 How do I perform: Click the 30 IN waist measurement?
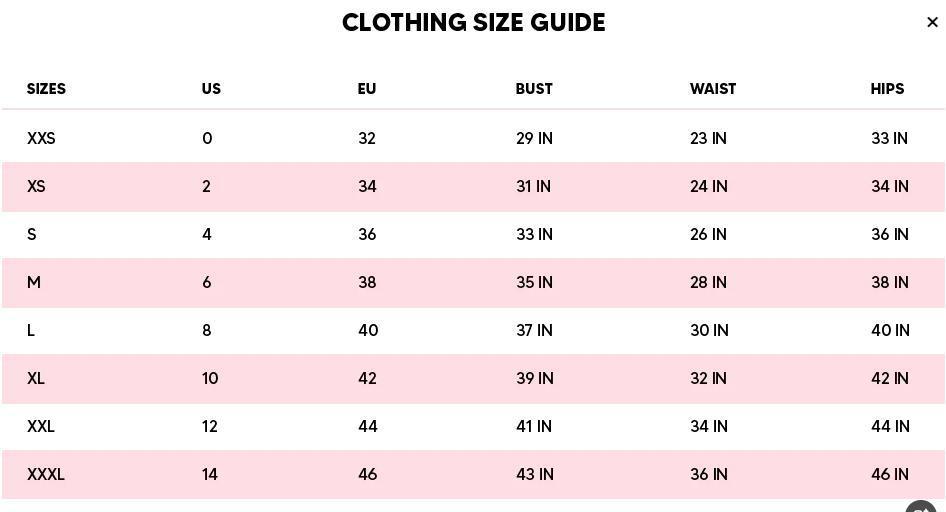pos(709,330)
